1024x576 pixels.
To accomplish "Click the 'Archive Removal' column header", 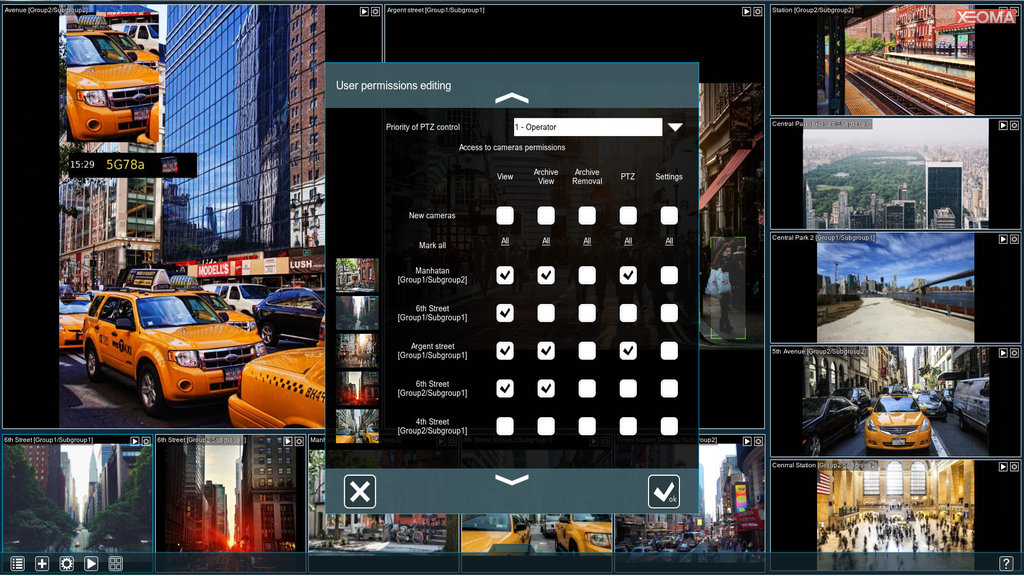I will click(587, 177).
